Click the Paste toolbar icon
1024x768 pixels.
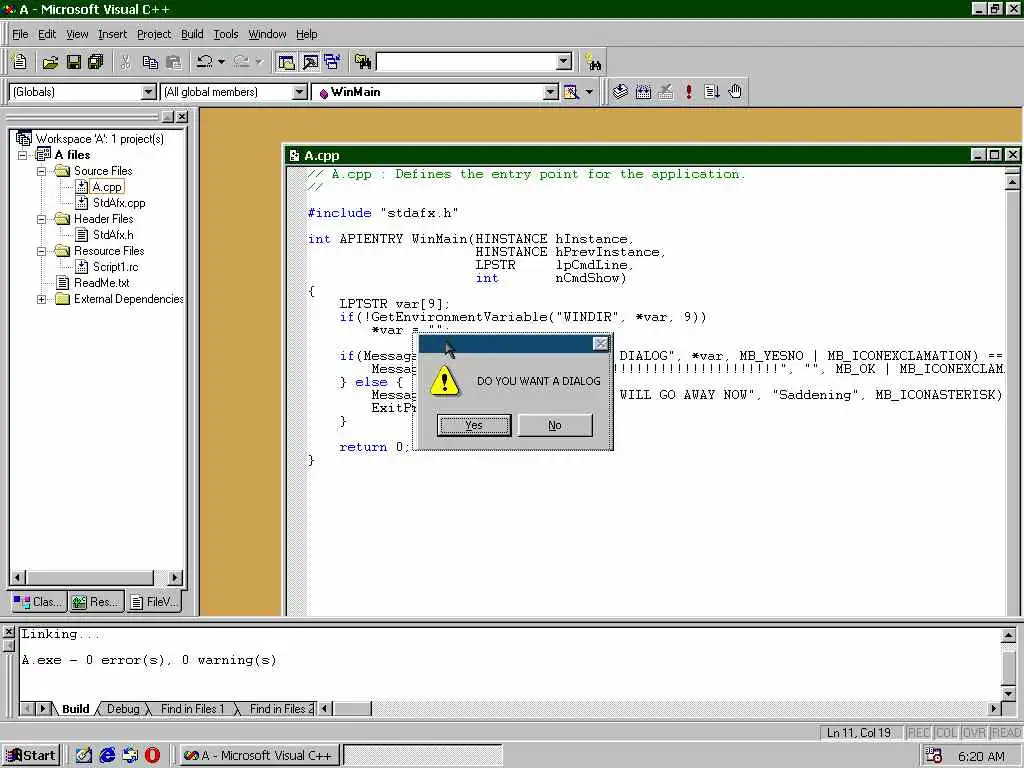[x=174, y=62]
